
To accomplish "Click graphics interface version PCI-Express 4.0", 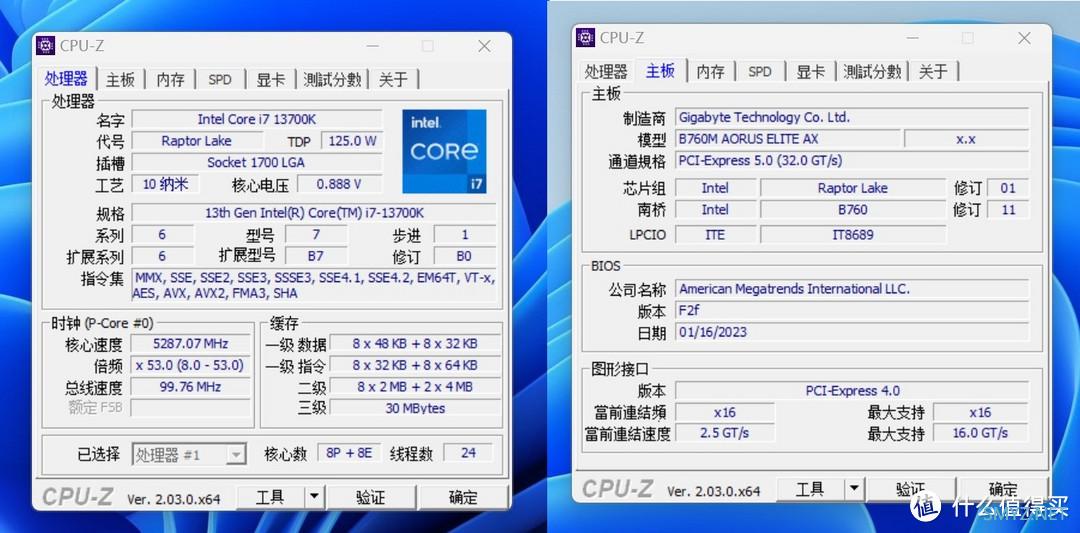I will pyautogui.click(x=852, y=391).
